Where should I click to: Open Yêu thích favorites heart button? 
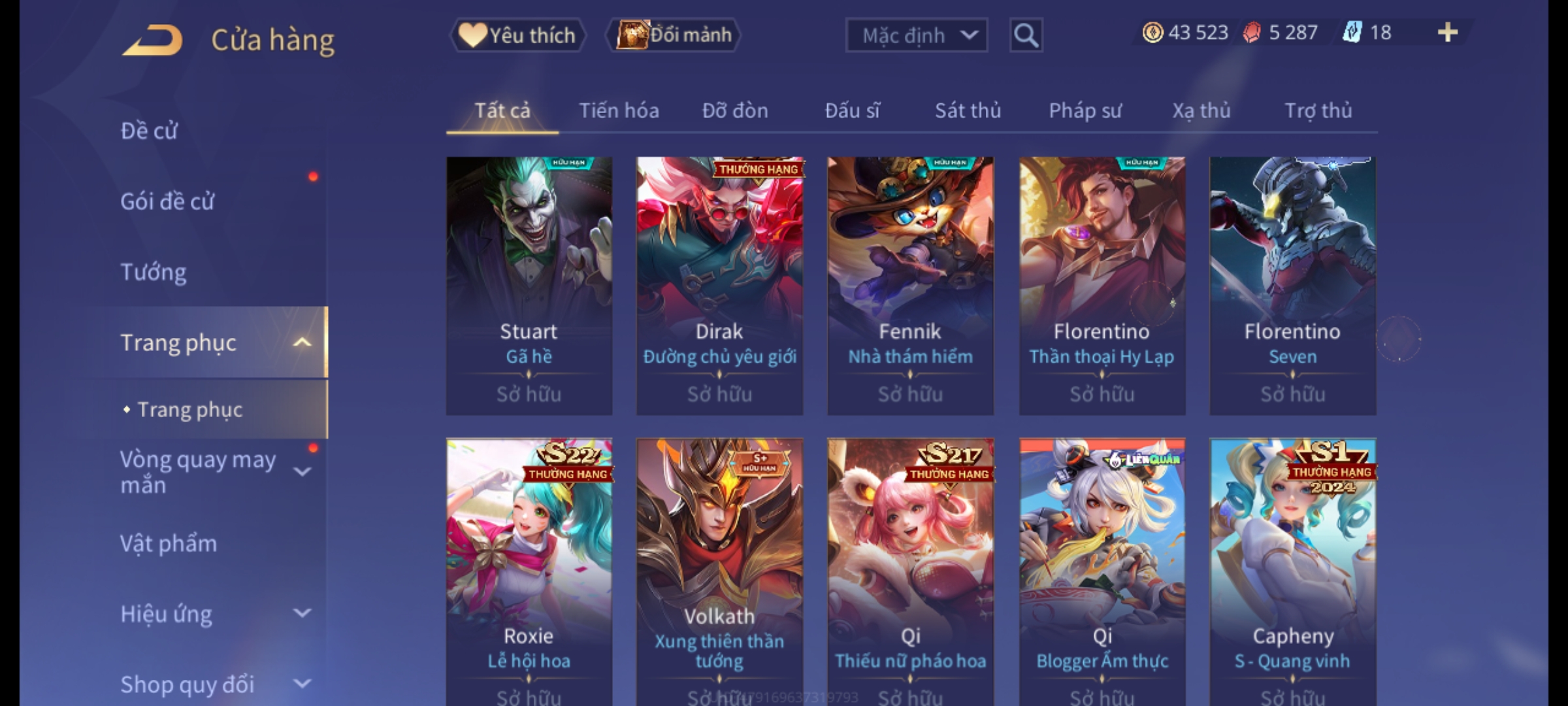click(517, 35)
